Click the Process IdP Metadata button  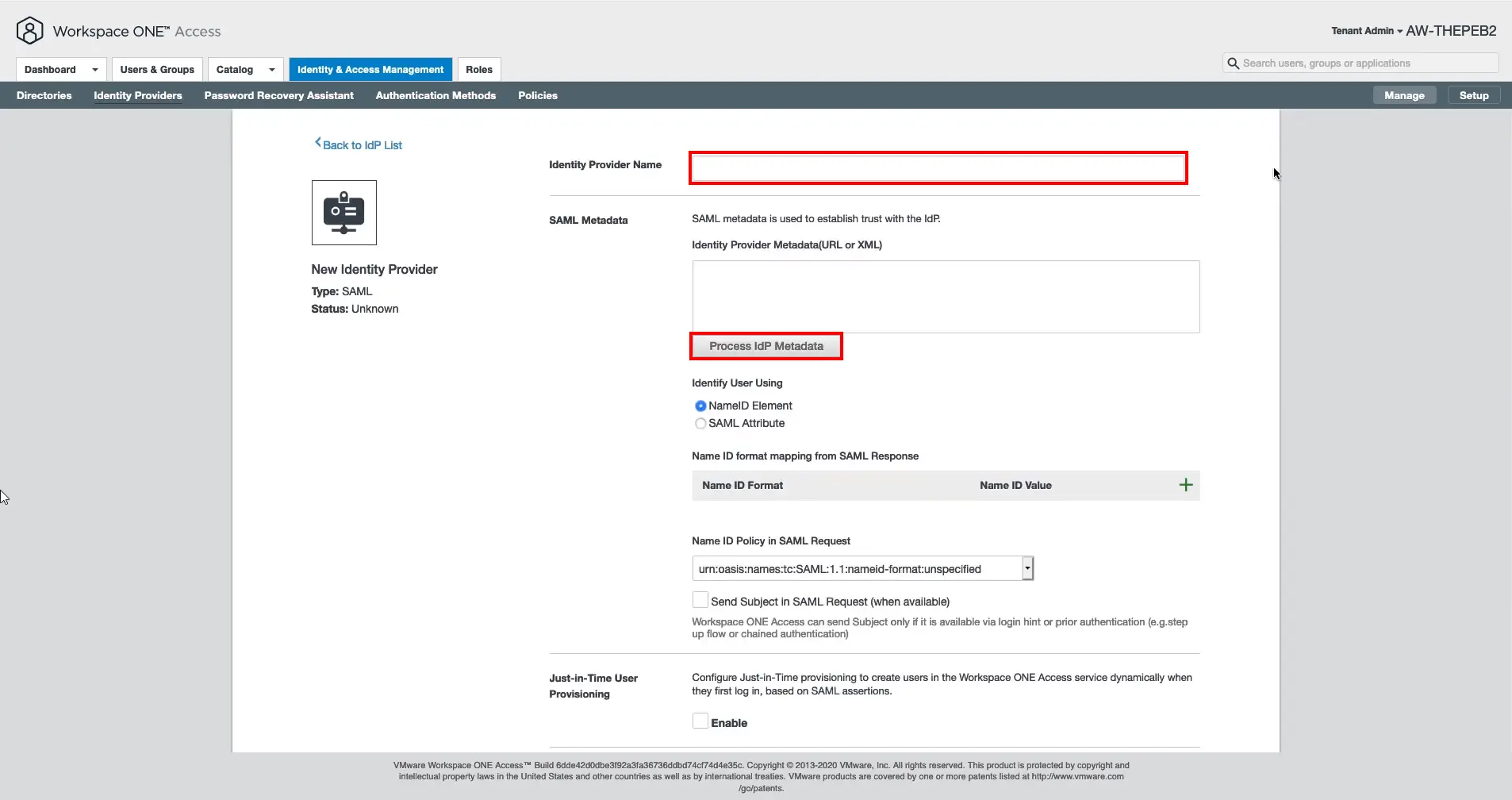point(766,346)
